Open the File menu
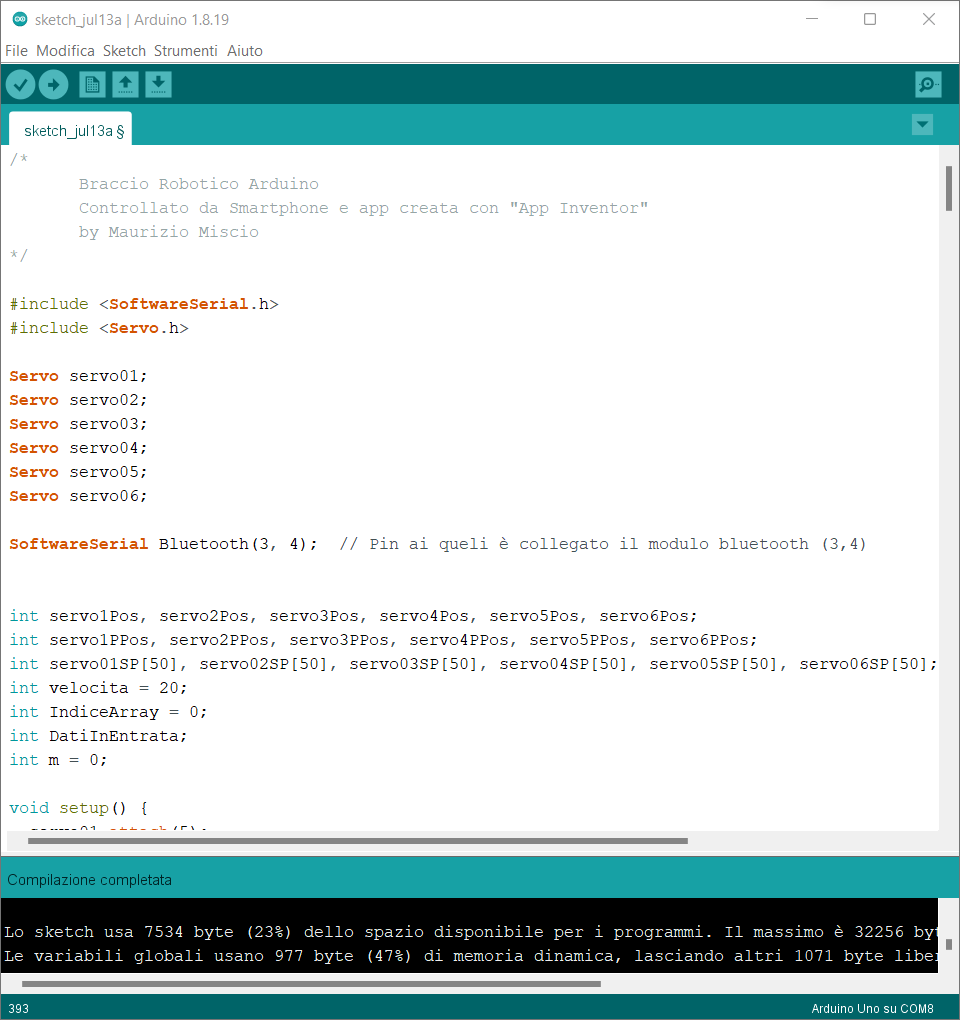Screen dimensions: 960x1020 16,50
